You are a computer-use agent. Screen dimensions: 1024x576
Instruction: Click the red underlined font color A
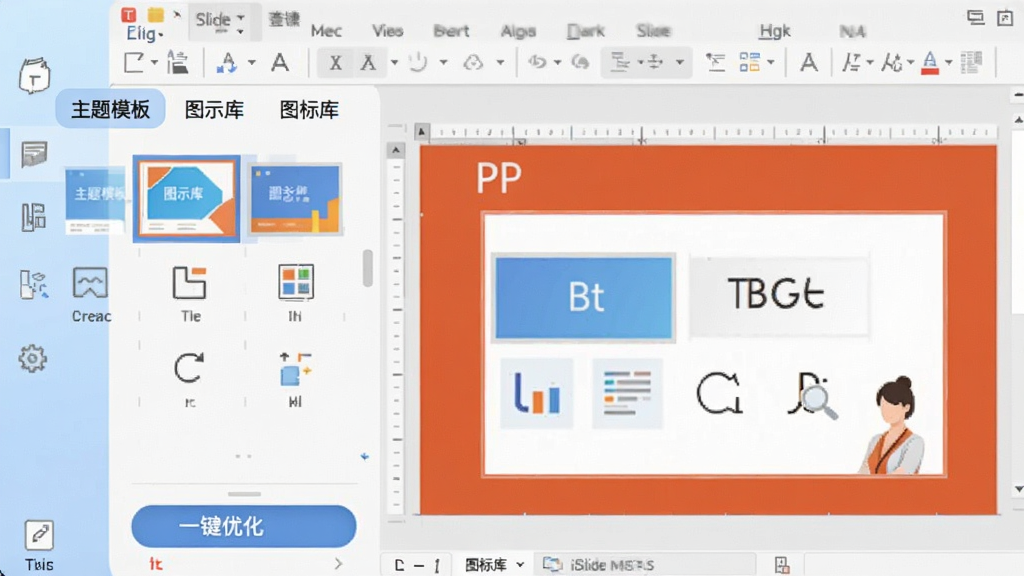[930, 63]
